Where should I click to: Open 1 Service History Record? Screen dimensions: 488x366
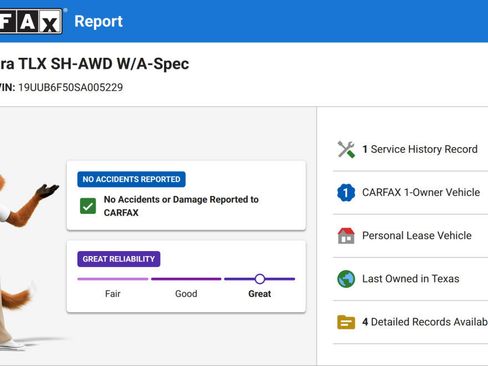410,149
